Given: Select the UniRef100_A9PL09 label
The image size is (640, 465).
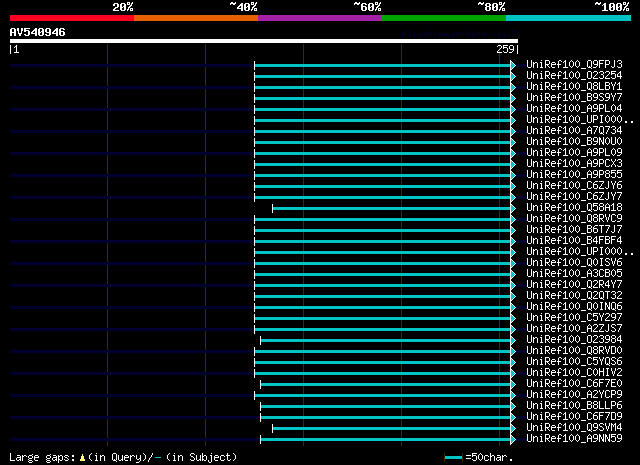Looking at the screenshot, I should pos(574,153).
